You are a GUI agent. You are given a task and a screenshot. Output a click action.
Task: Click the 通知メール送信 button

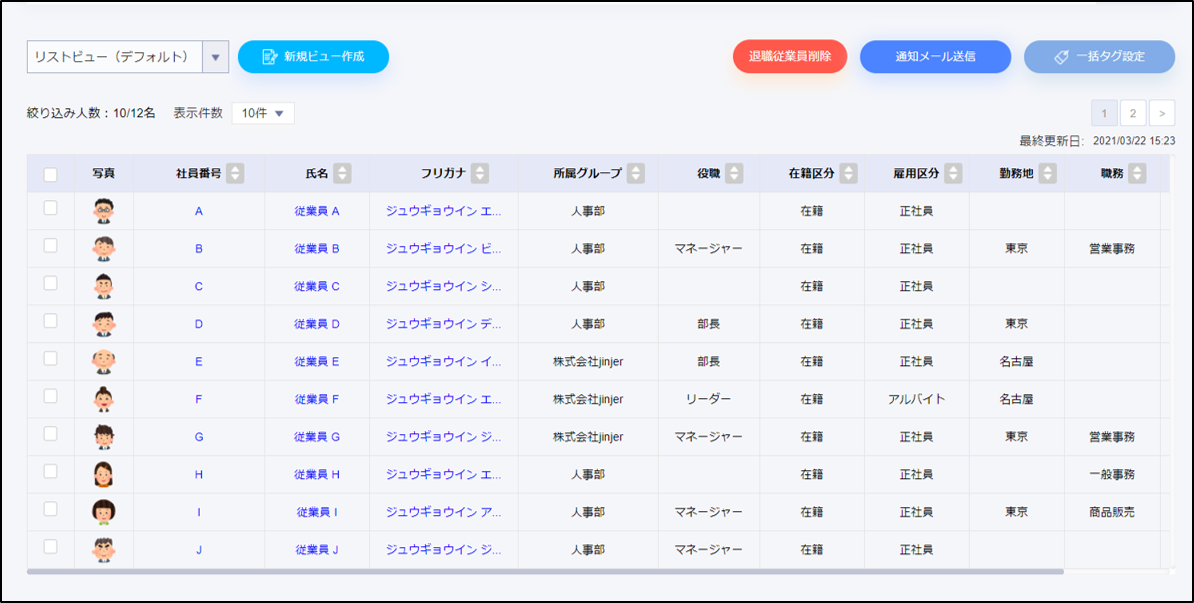(935, 57)
